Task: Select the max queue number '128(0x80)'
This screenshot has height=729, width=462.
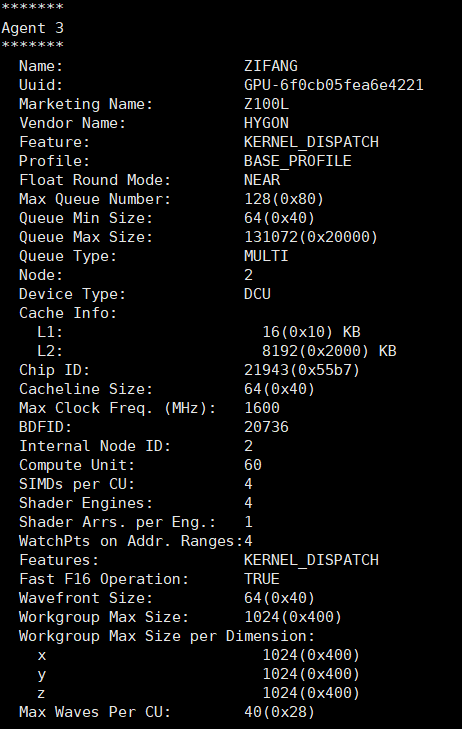Action: coord(284,199)
